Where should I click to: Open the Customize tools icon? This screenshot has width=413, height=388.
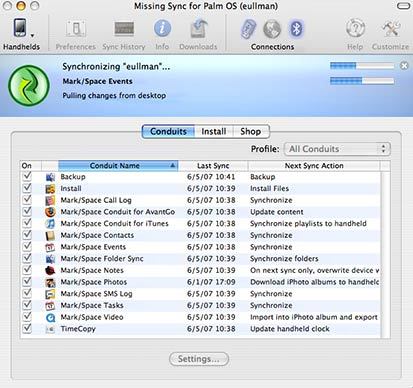click(x=391, y=29)
